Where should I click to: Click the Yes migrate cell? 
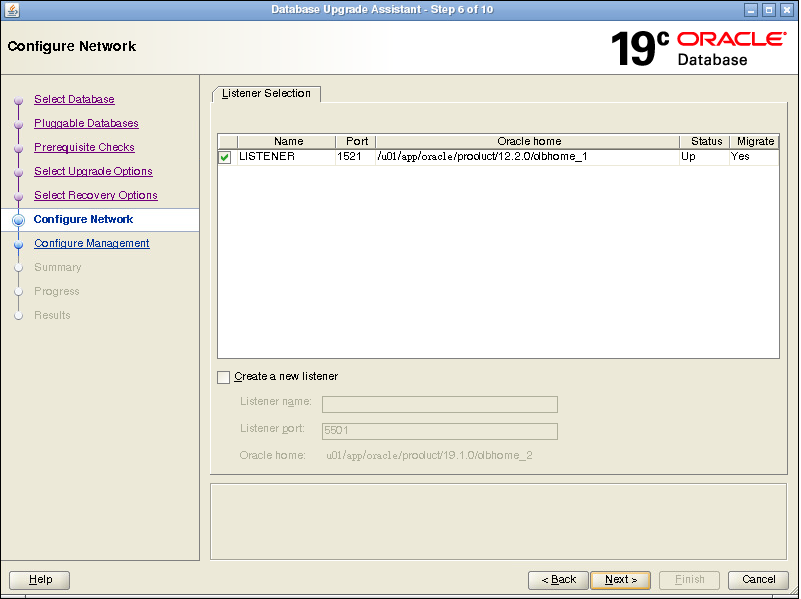755,157
